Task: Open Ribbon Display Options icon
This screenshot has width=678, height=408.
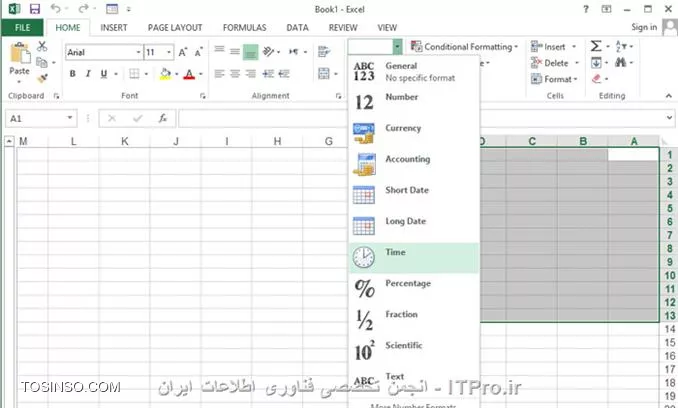Action: click(607, 9)
